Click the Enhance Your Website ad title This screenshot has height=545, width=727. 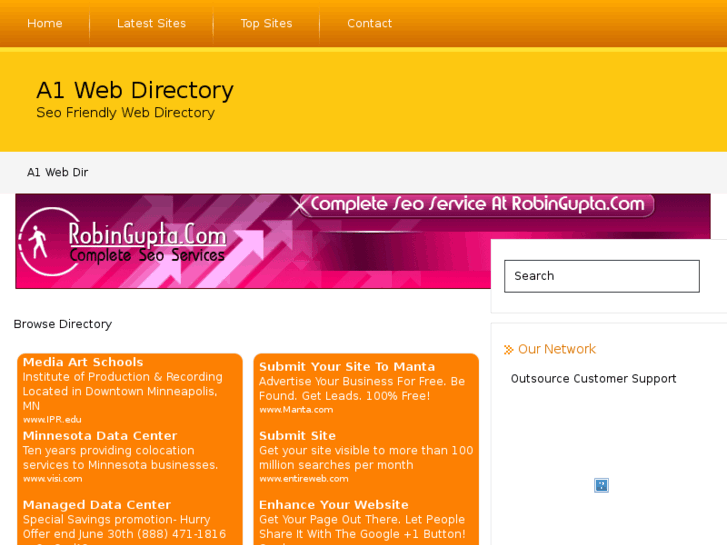333,505
